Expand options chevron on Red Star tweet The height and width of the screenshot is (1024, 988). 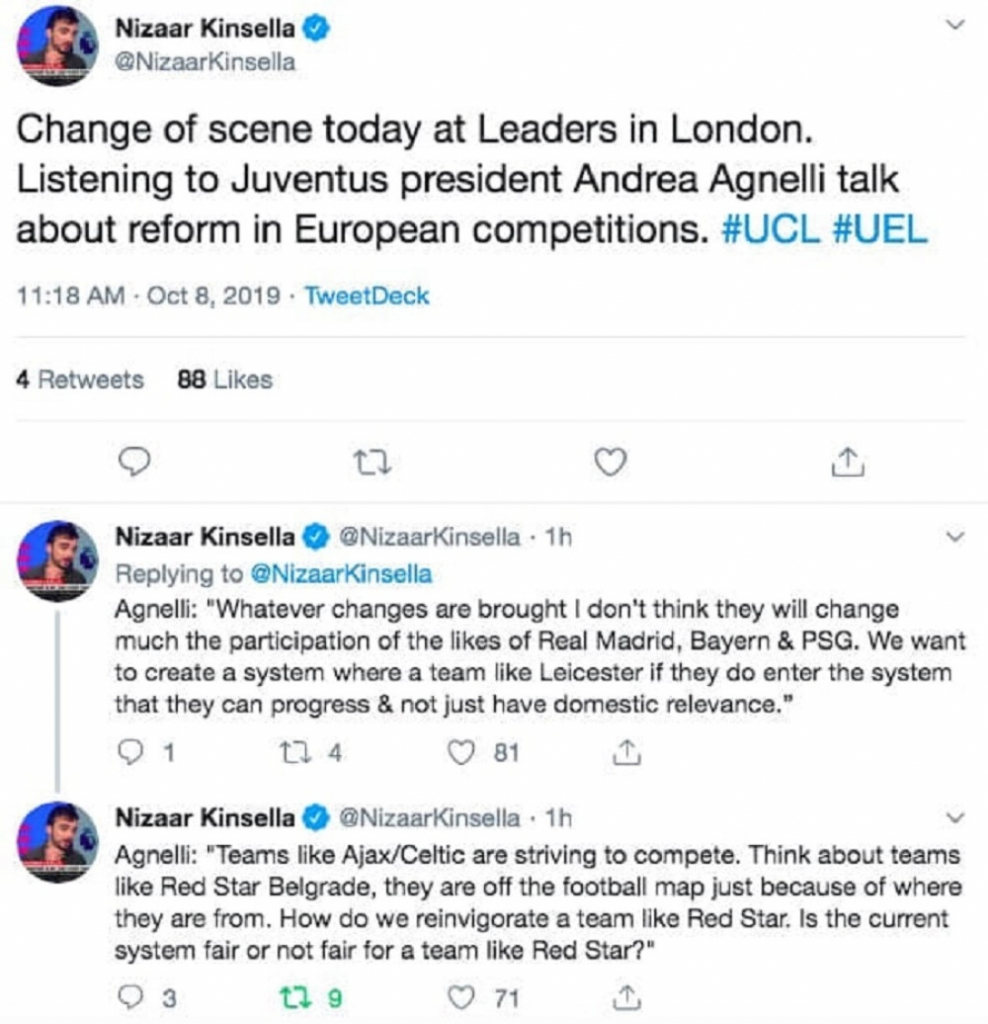(x=955, y=816)
